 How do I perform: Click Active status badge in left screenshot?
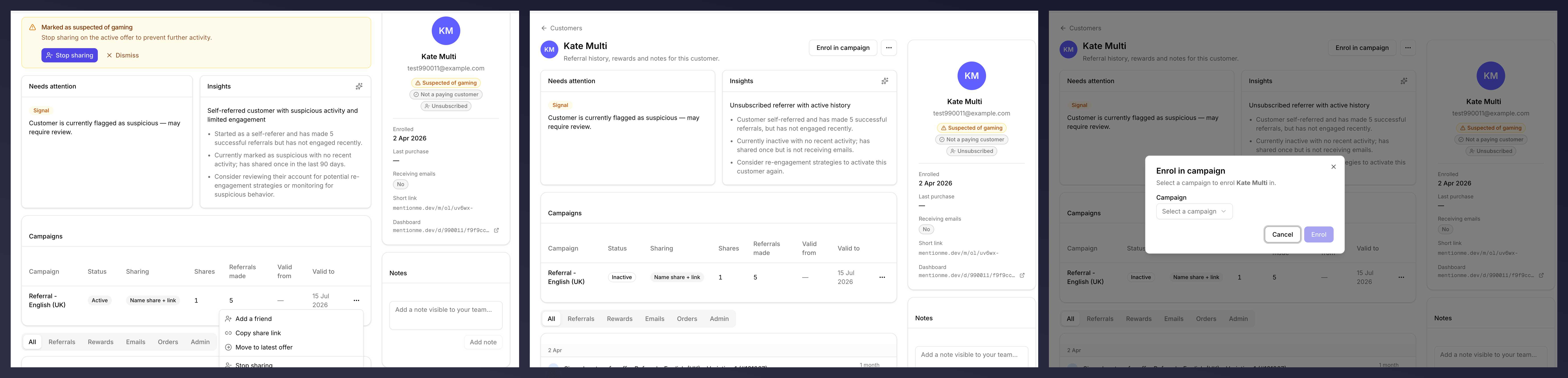pyautogui.click(x=100, y=301)
